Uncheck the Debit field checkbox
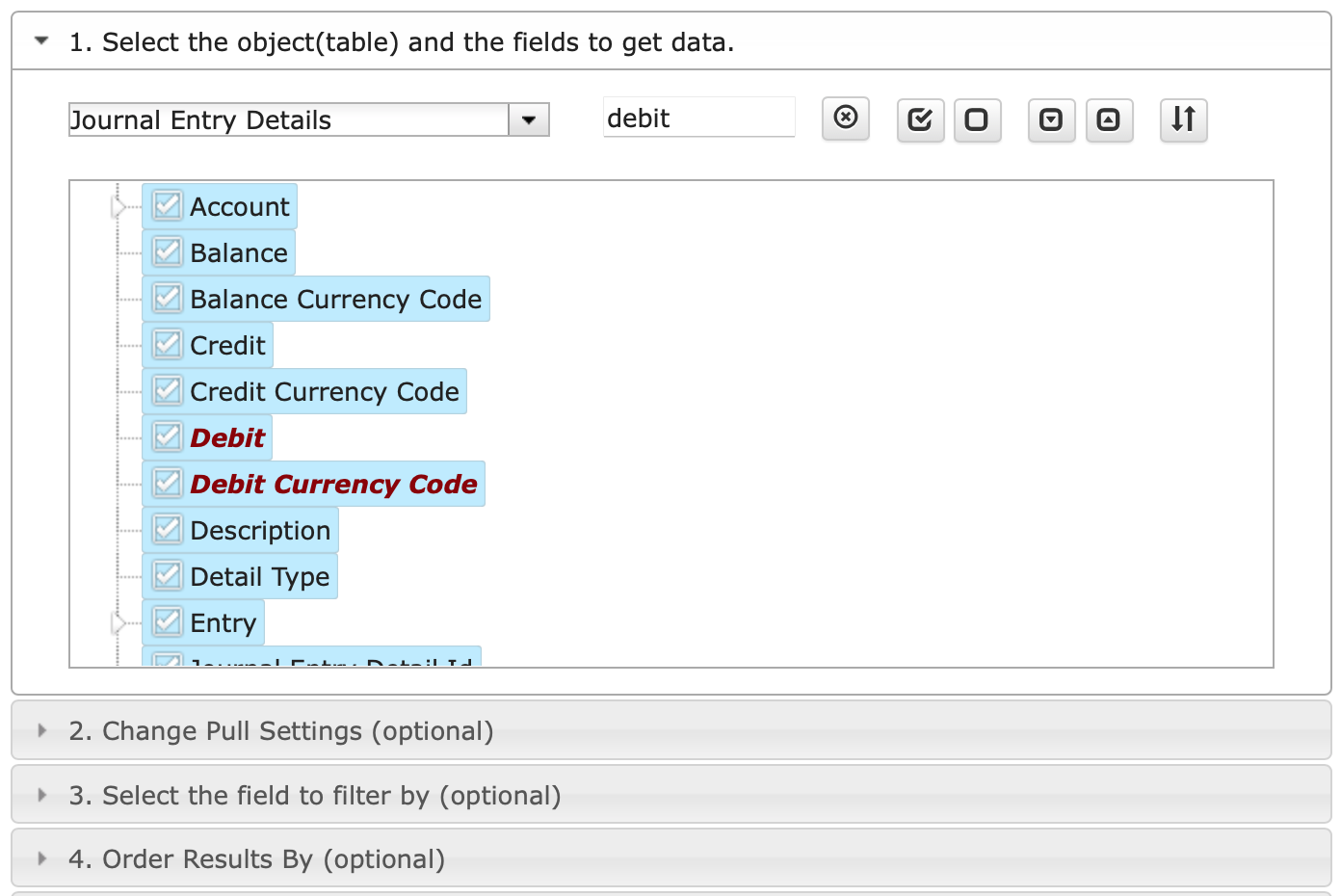1341x896 pixels. pyautogui.click(x=168, y=437)
